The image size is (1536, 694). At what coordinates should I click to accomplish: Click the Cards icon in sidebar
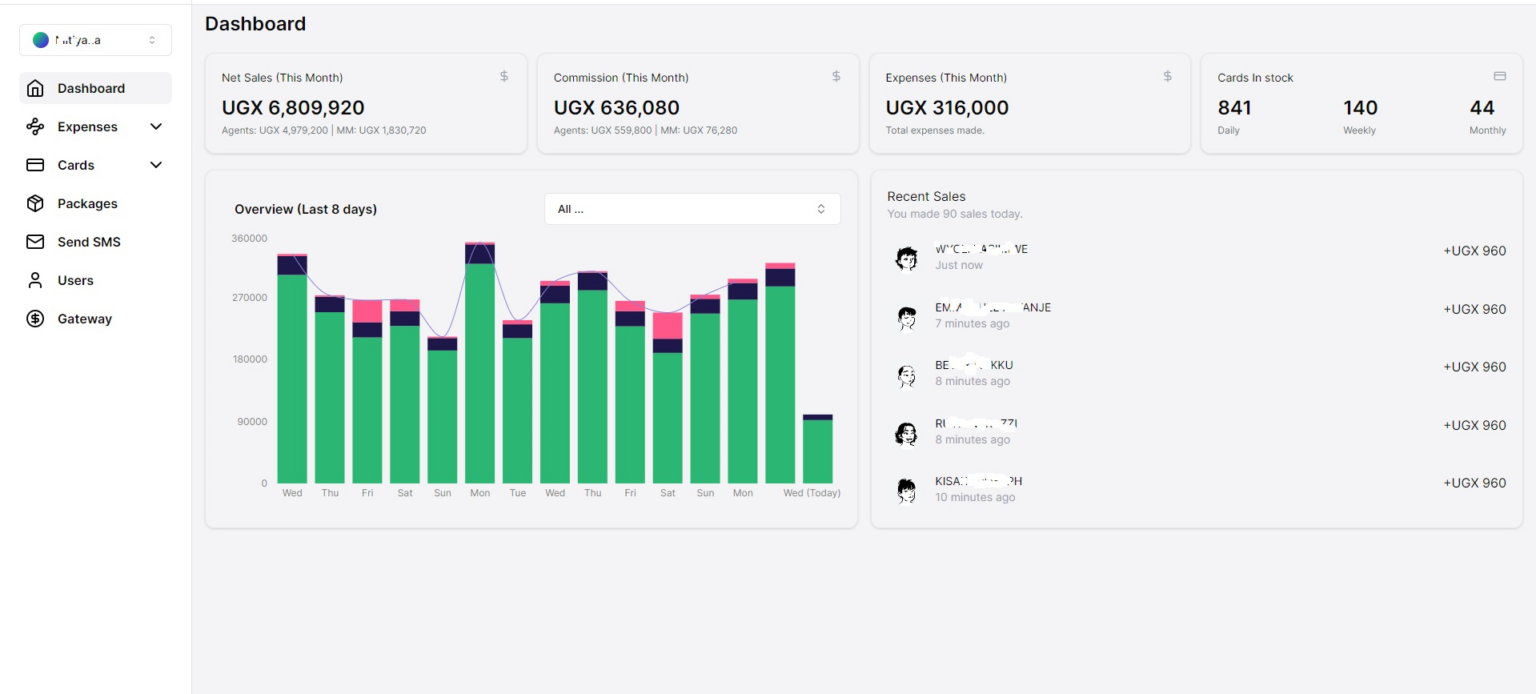[x=35, y=165]
